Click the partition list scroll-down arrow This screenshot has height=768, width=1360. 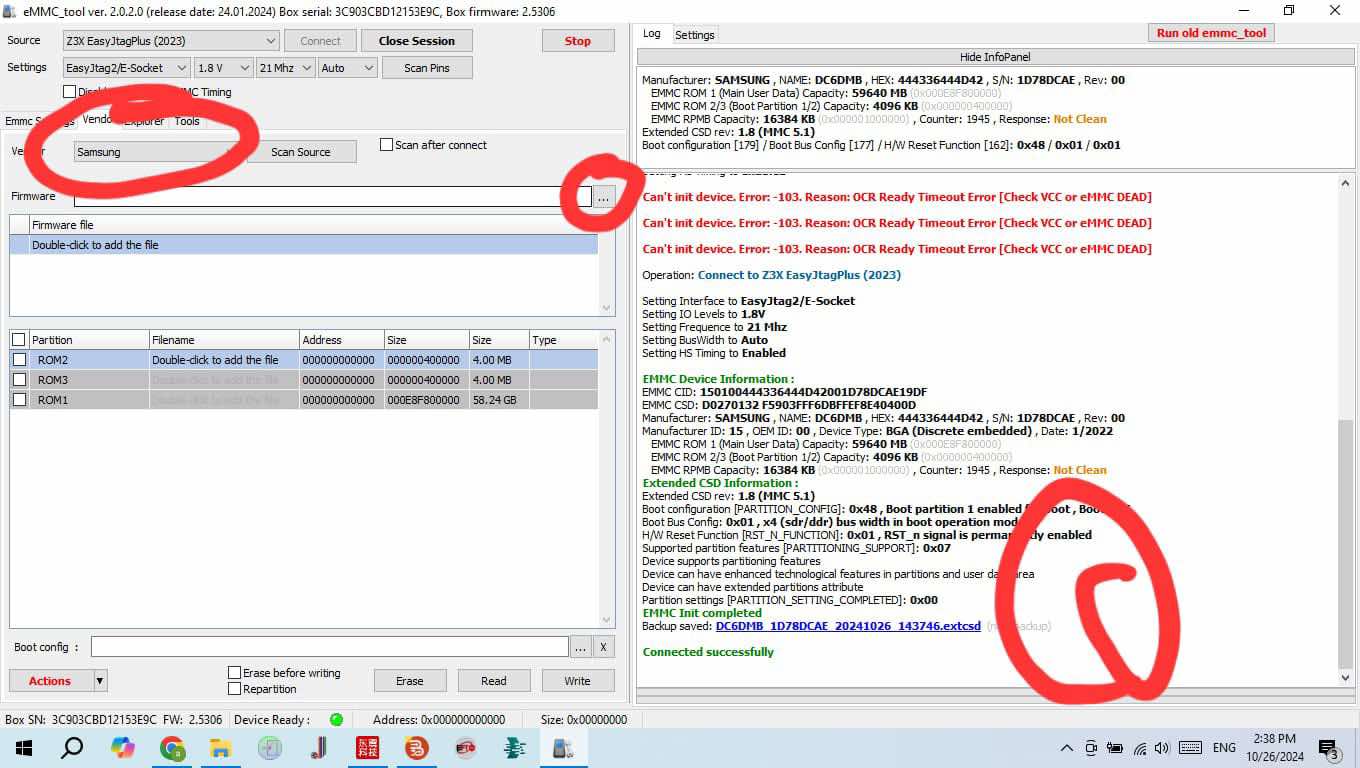click(x=606, y=620)
